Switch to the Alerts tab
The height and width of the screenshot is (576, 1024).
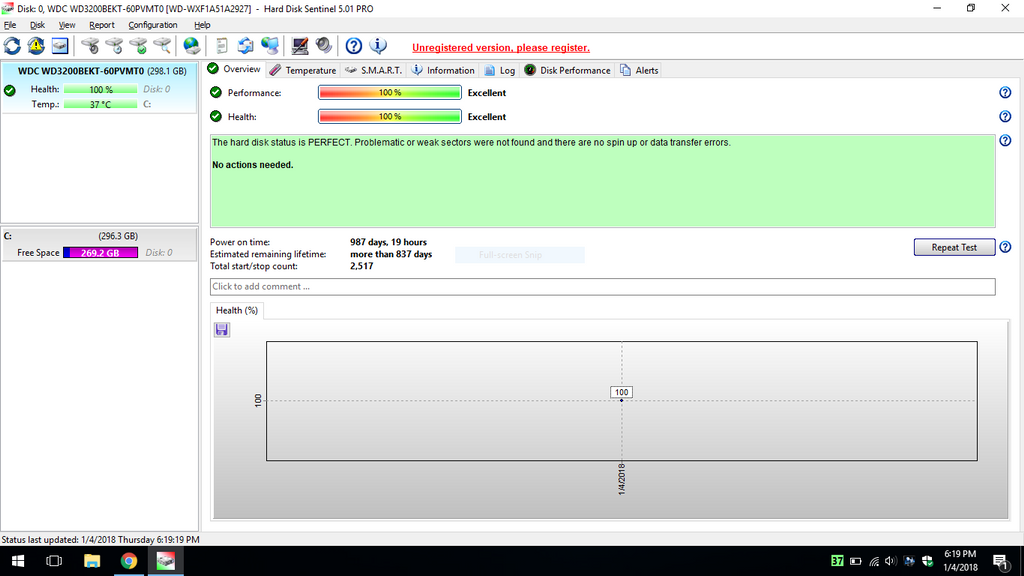639,71
